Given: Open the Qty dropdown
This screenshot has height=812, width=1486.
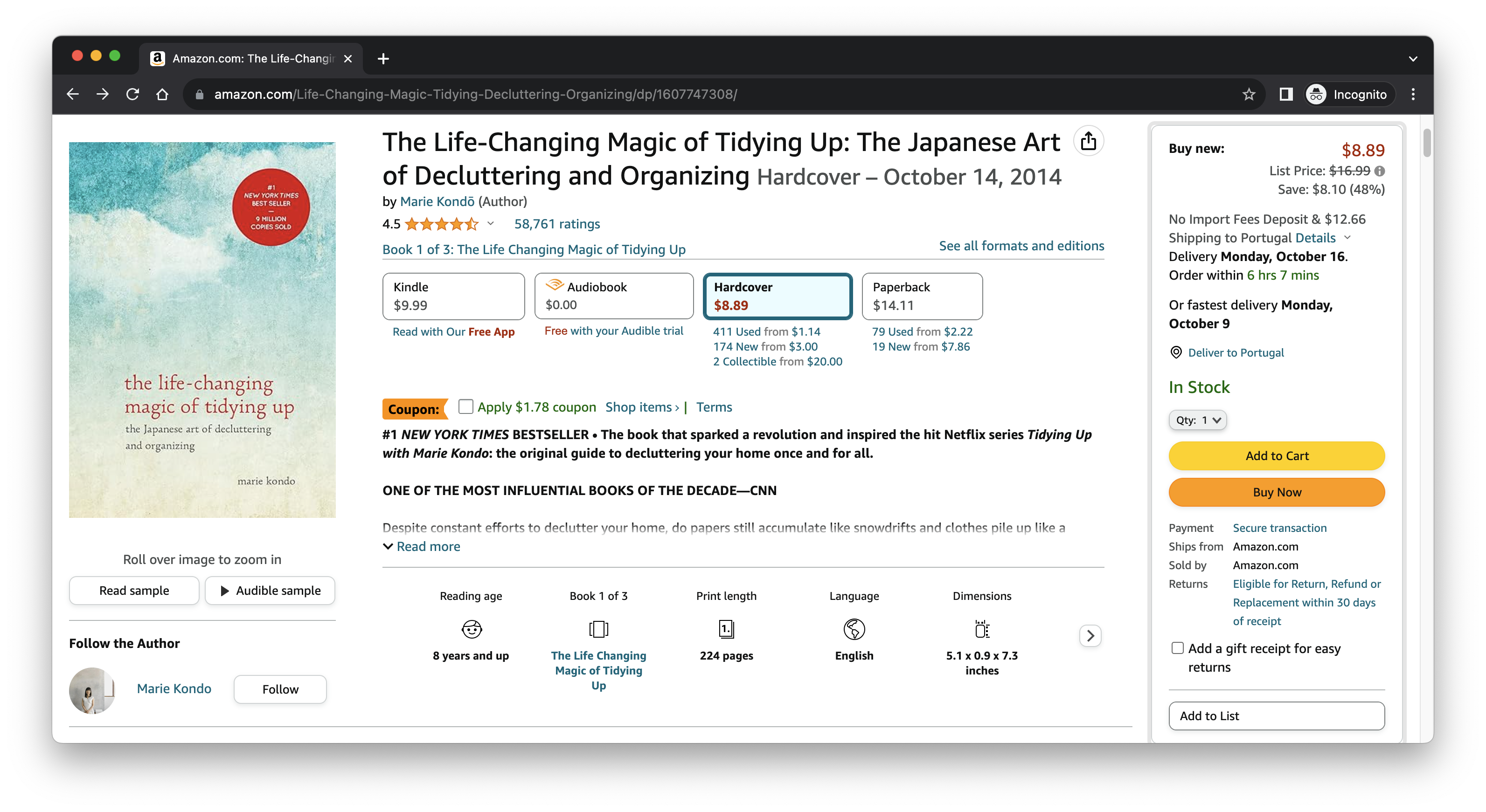Looking at the screenshot, I should [x=1198, y=420].
